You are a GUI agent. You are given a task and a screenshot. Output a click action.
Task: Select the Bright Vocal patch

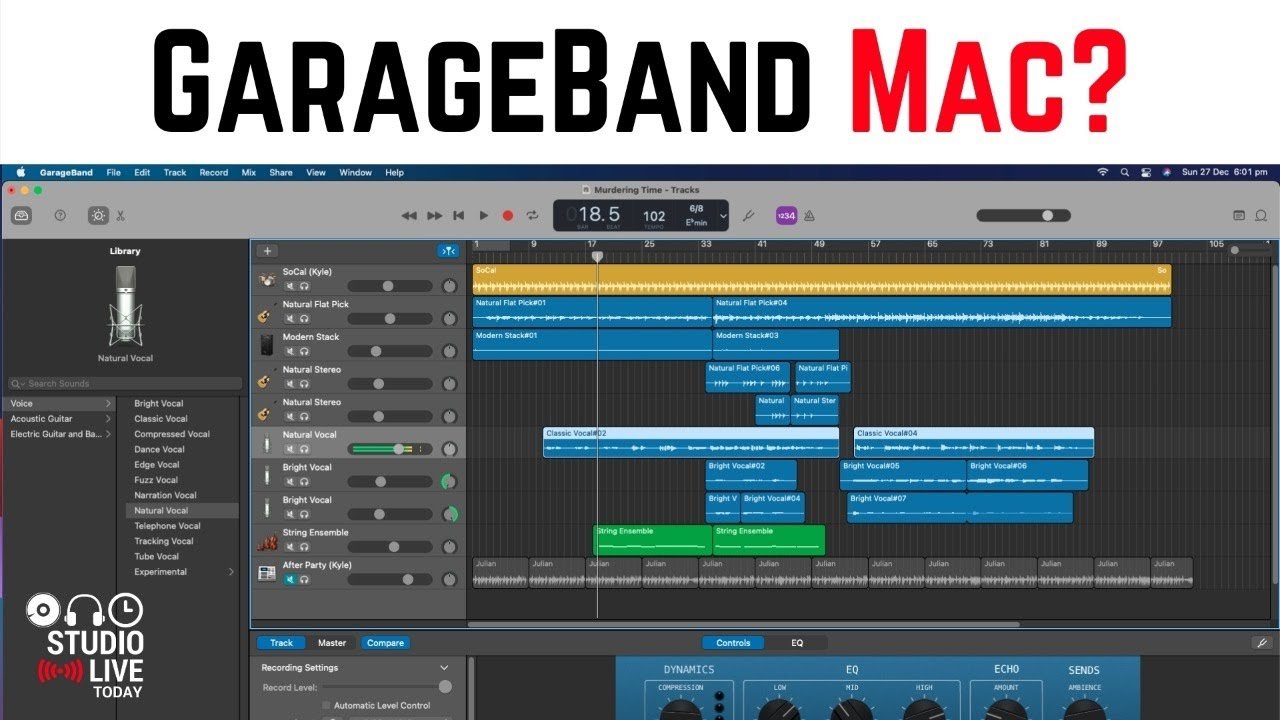coord(159,404)
